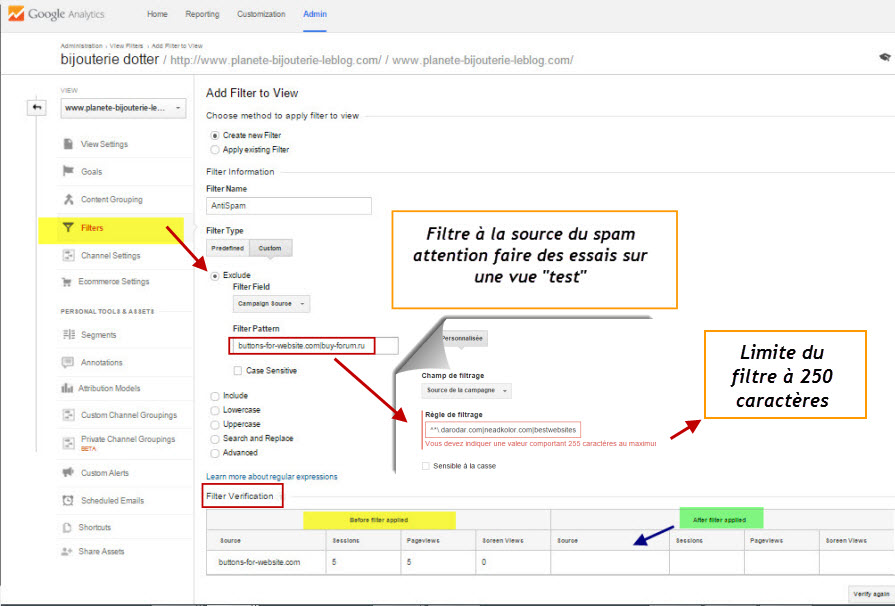Select the Exclude radio button
The image size is (895, 606).
coord(215,276)
